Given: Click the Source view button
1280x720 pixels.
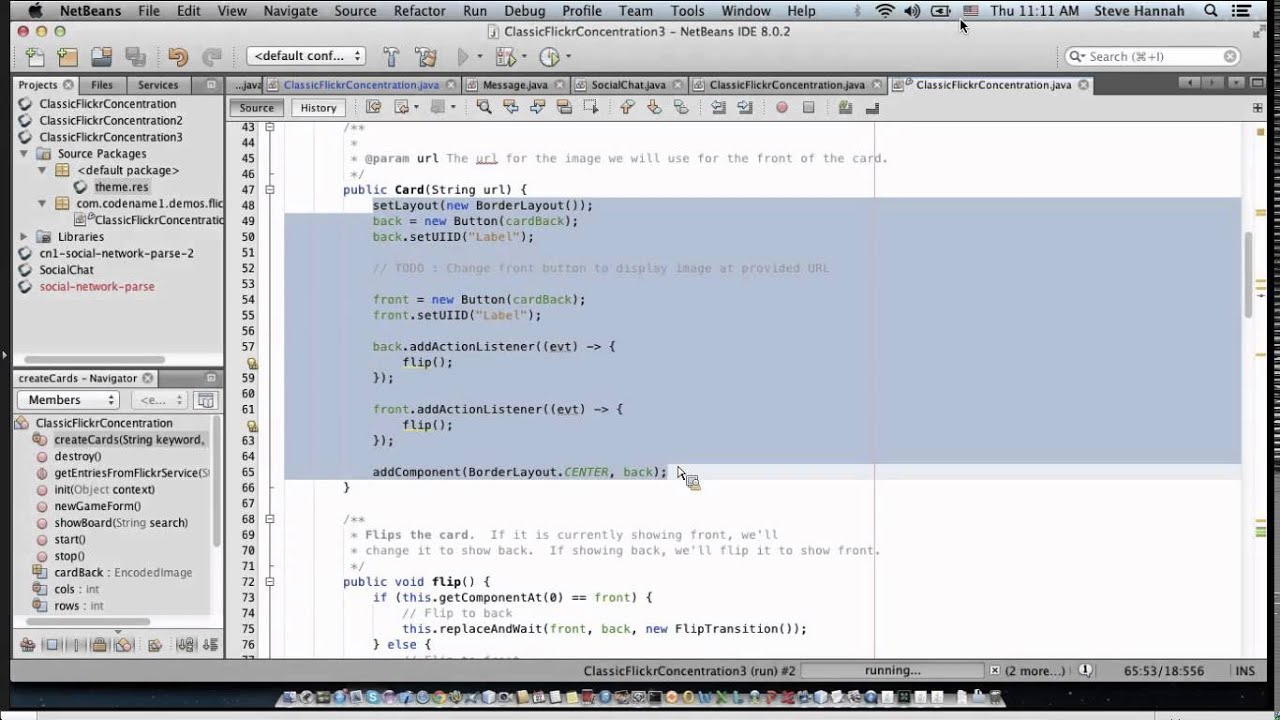Looking at the screenshot, I should [256, 108].
